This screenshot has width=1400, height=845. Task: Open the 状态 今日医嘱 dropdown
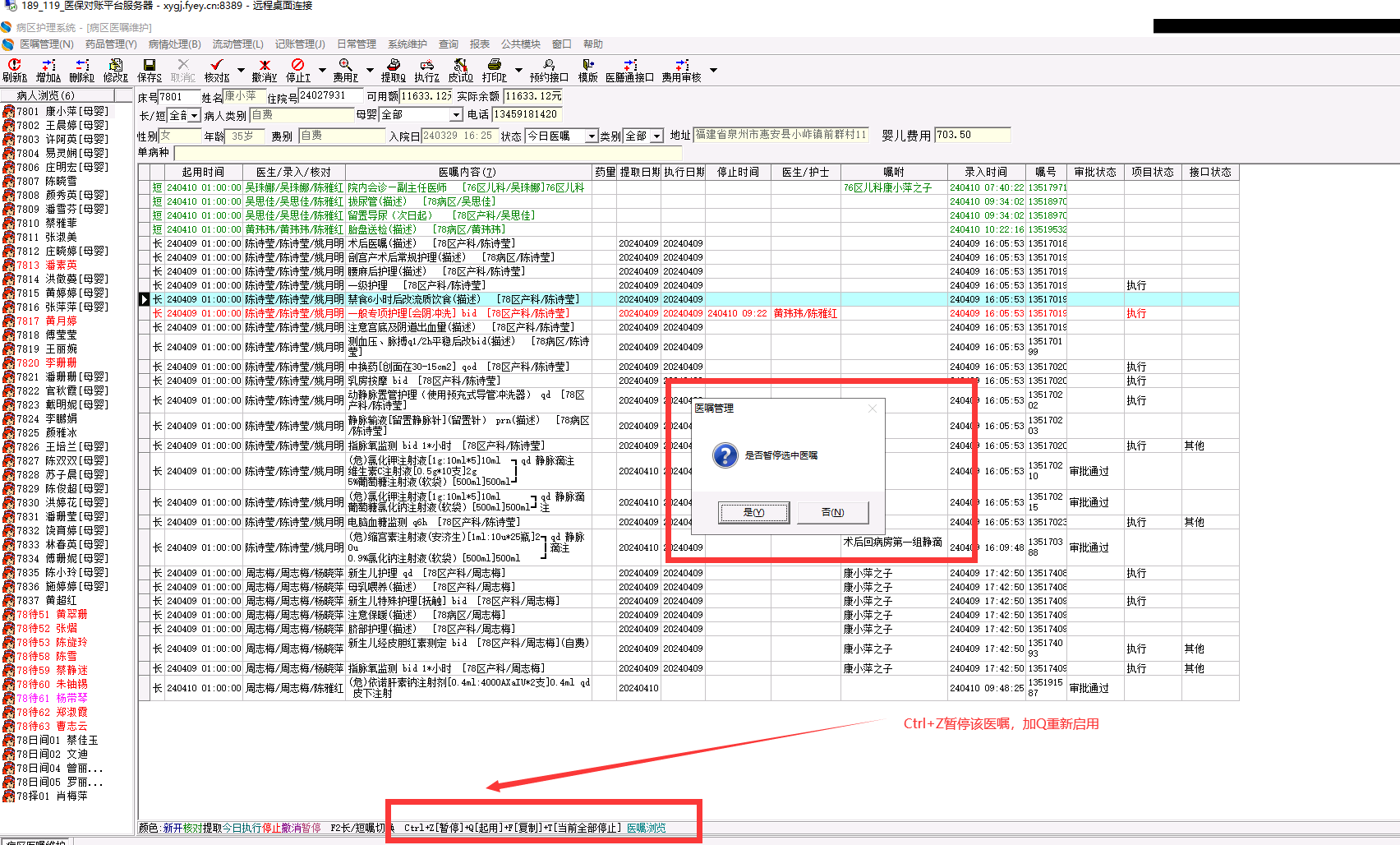592,136
